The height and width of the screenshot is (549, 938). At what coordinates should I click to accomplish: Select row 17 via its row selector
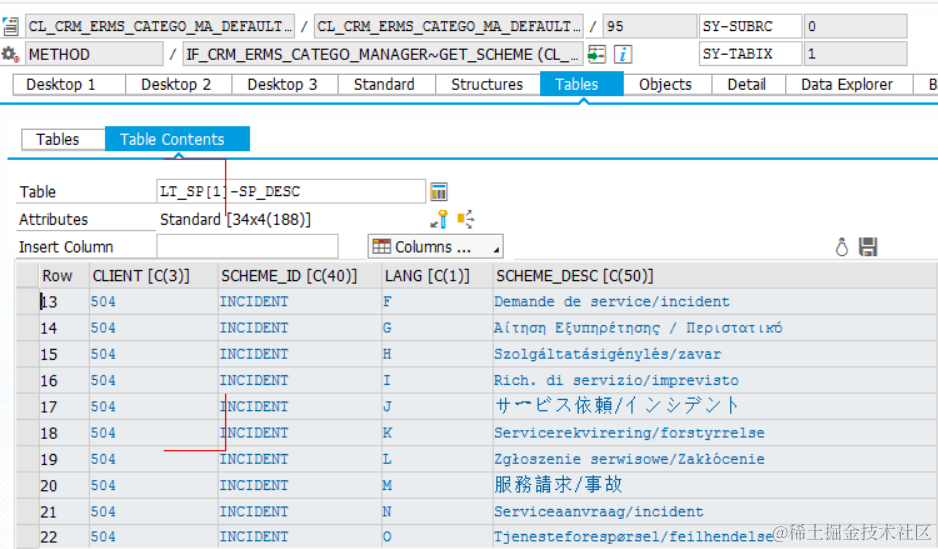click(x=28, y=407)
